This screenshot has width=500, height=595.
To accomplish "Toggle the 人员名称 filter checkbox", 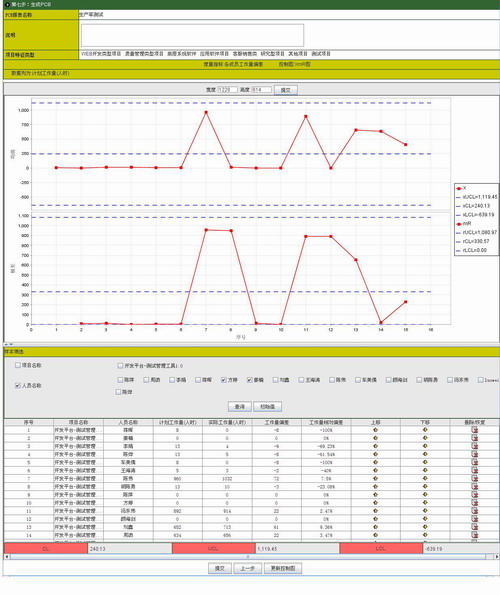I will coord(17,385).
